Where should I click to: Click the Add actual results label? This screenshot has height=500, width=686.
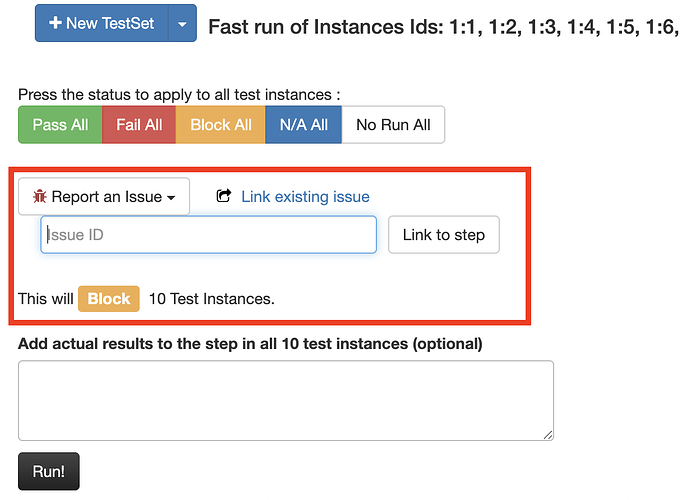pyautogui.click(x=250, y=344)
